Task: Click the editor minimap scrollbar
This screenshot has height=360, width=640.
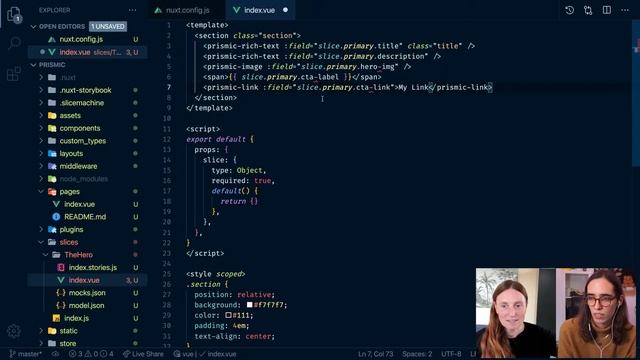Action: point(635,94)
